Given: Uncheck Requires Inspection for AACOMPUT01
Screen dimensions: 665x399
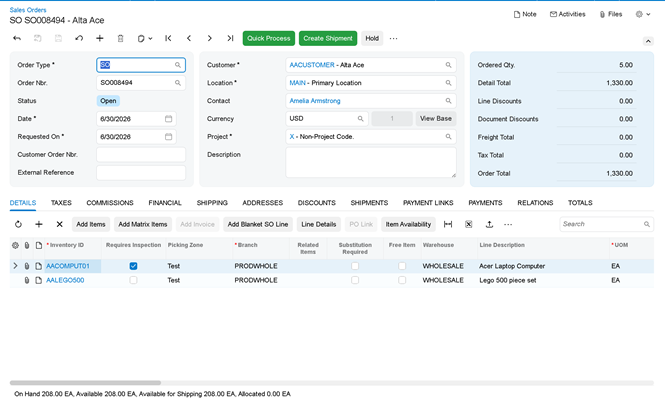Looking at the screenshot, I should [x=133, y=266].
